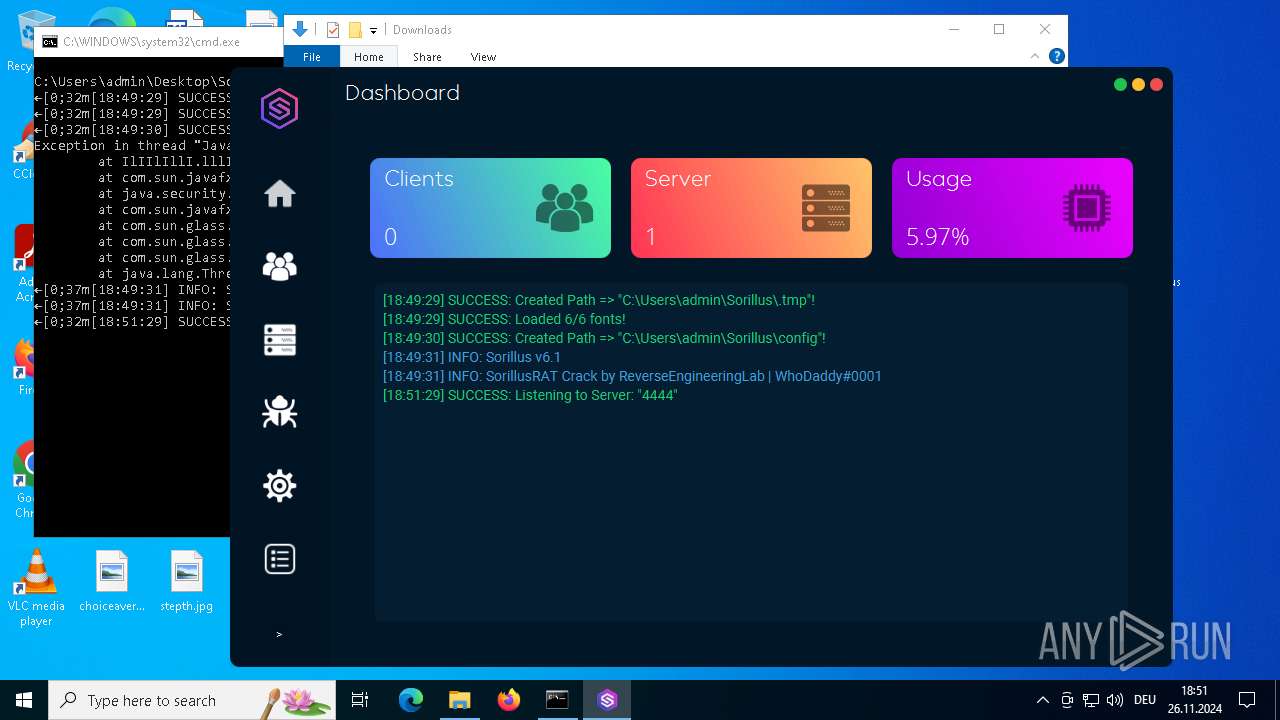
Task: Open File Explorer from taskbar
Action: click(x=460, y=700)
